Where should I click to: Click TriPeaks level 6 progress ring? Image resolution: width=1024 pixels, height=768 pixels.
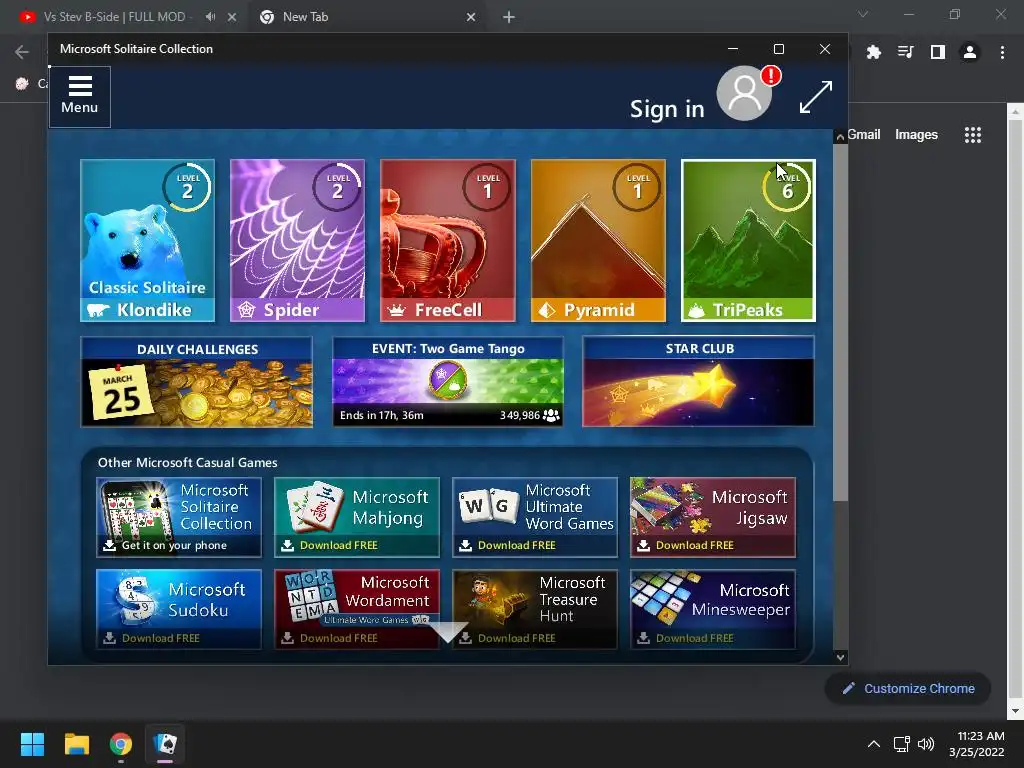click(x=787, y=187)
